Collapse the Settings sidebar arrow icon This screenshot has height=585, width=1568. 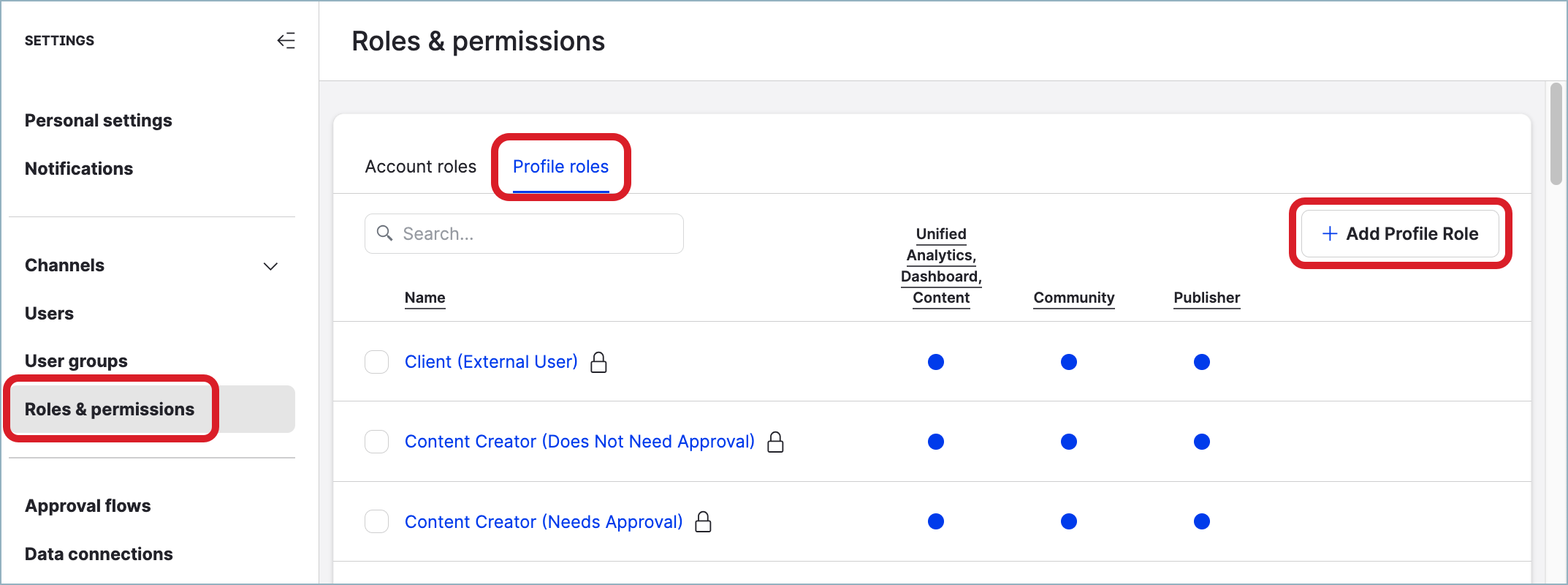pyautogui.click(x=286, y=41)
